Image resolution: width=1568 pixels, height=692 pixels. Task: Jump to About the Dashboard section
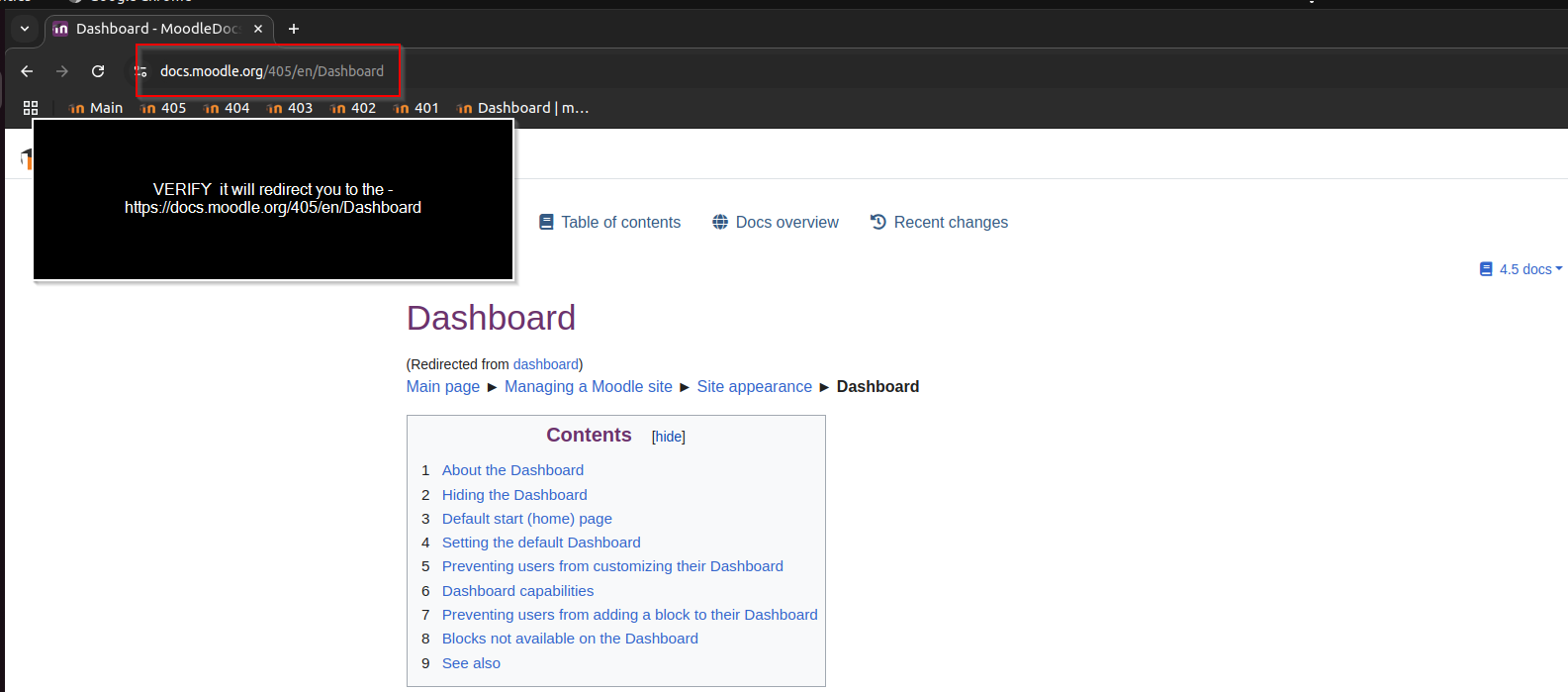tap(512, 470)
